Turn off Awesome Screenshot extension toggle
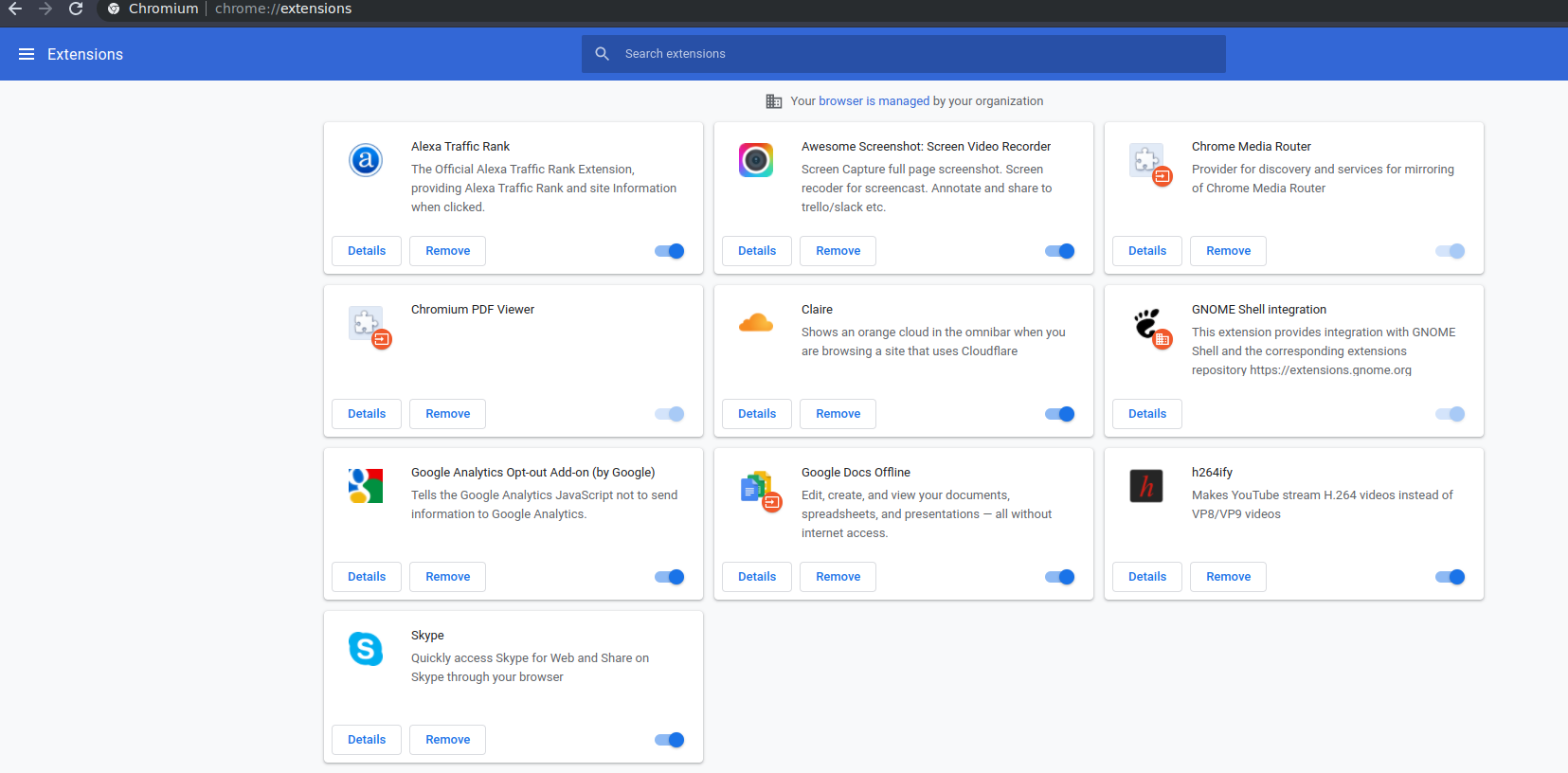This screenshot has width=1568, height=773. pyautogui.click(x=1059, y=251)
